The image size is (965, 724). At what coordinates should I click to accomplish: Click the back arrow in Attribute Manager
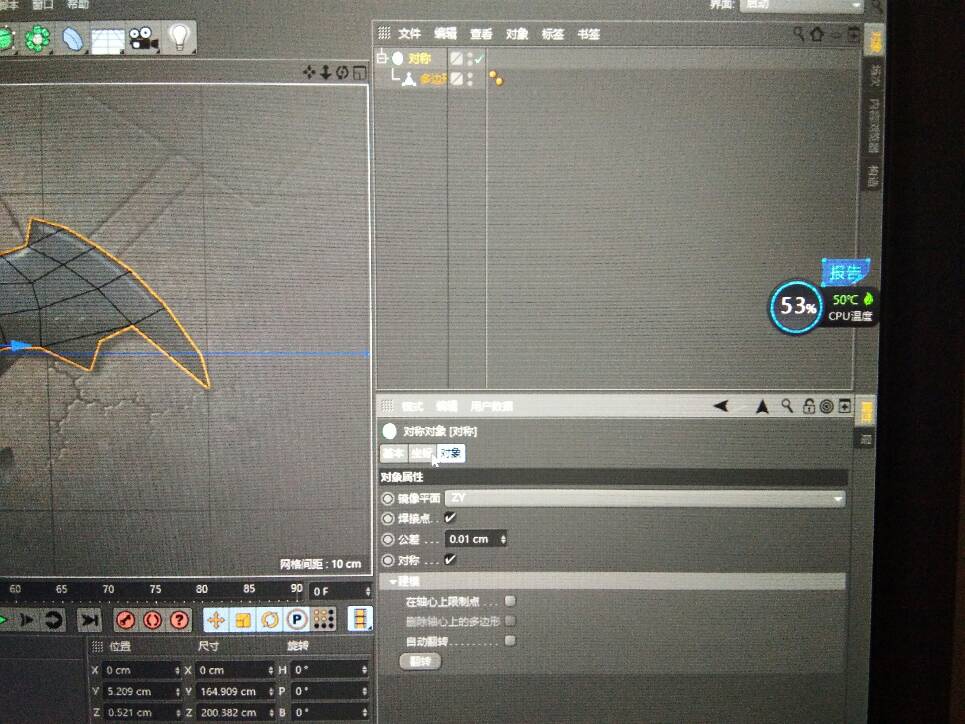[x=721, y=406]
